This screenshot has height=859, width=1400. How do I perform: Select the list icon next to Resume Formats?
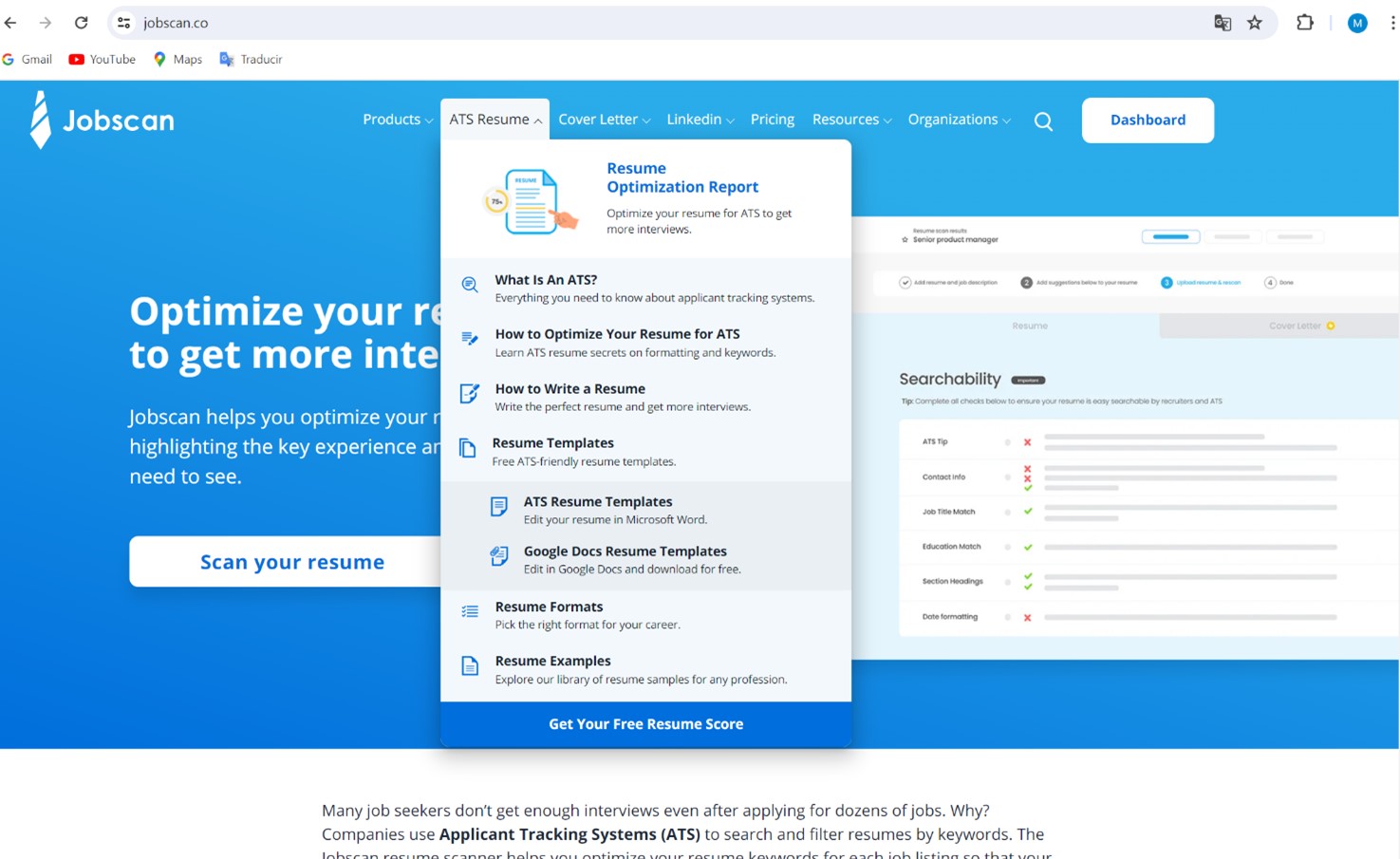(x=469, y=612)
